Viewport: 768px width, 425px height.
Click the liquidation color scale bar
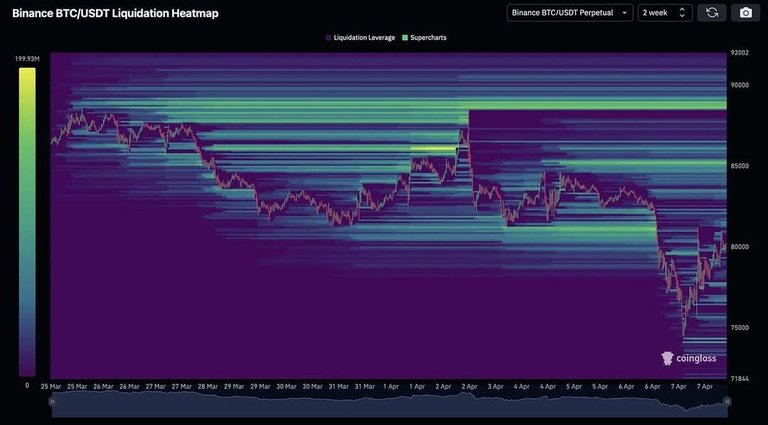tap(27, 222)
